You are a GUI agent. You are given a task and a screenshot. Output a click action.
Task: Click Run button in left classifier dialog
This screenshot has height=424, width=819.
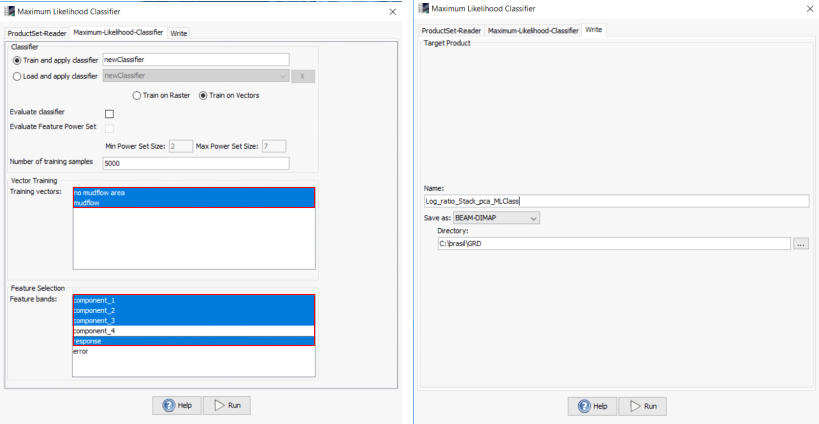point(226,405)
